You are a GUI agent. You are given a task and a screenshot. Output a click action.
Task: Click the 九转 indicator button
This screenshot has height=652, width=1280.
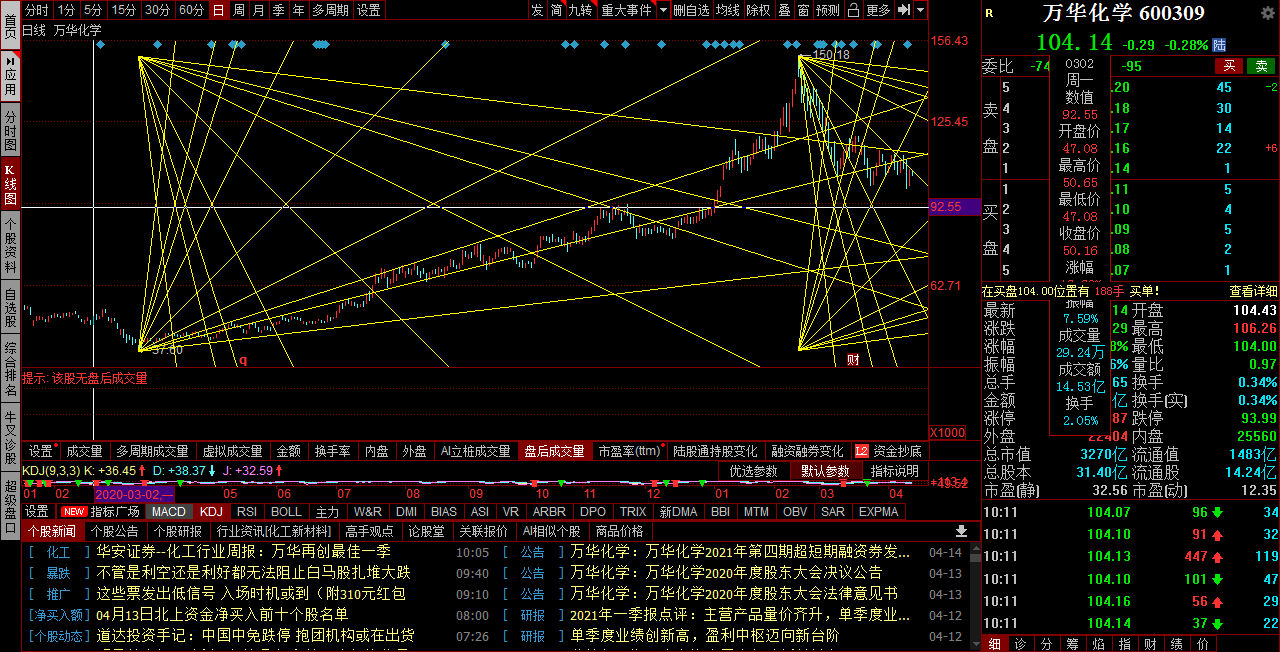(x=580, y=10)
